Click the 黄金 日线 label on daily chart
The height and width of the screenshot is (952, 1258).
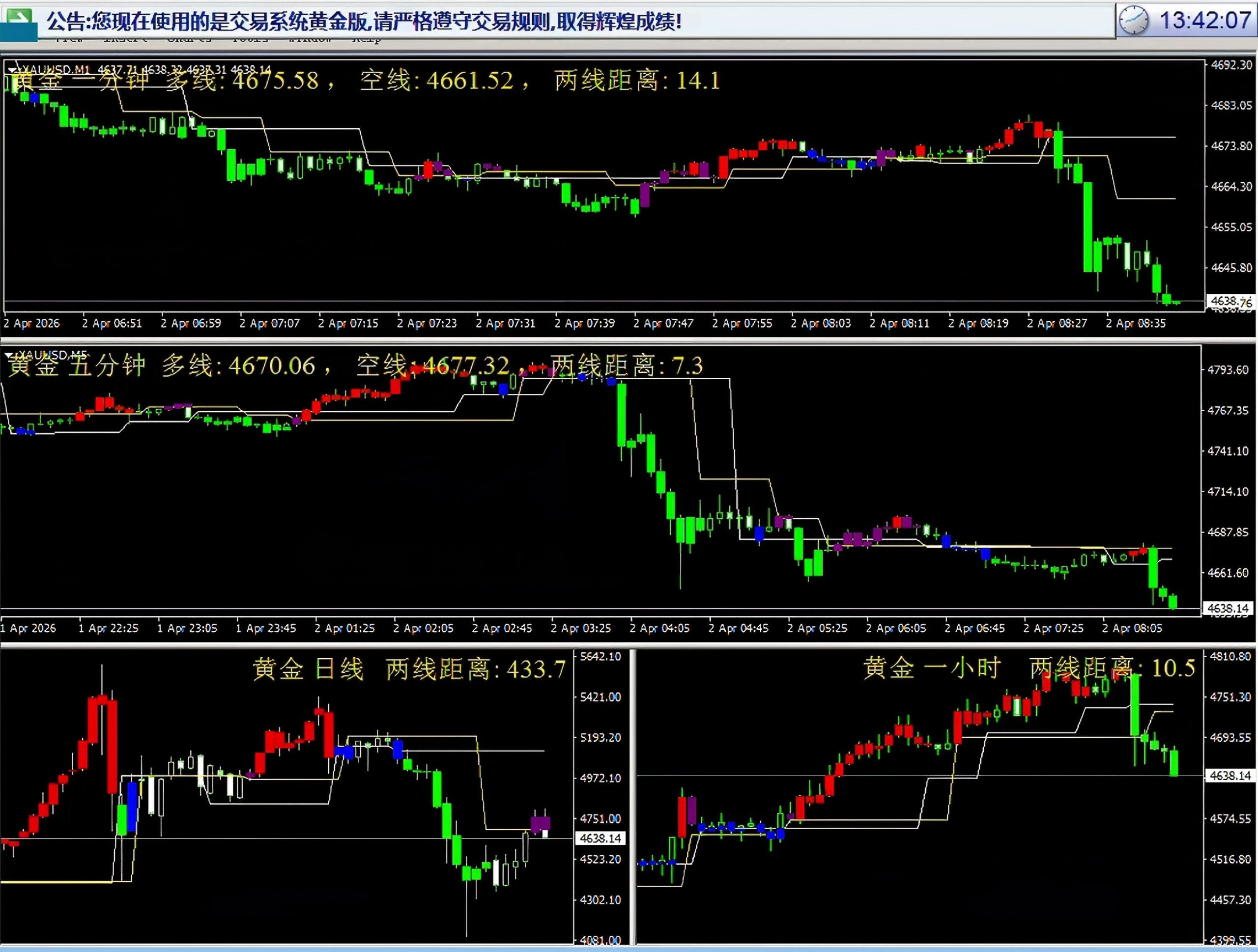point(308,669)
